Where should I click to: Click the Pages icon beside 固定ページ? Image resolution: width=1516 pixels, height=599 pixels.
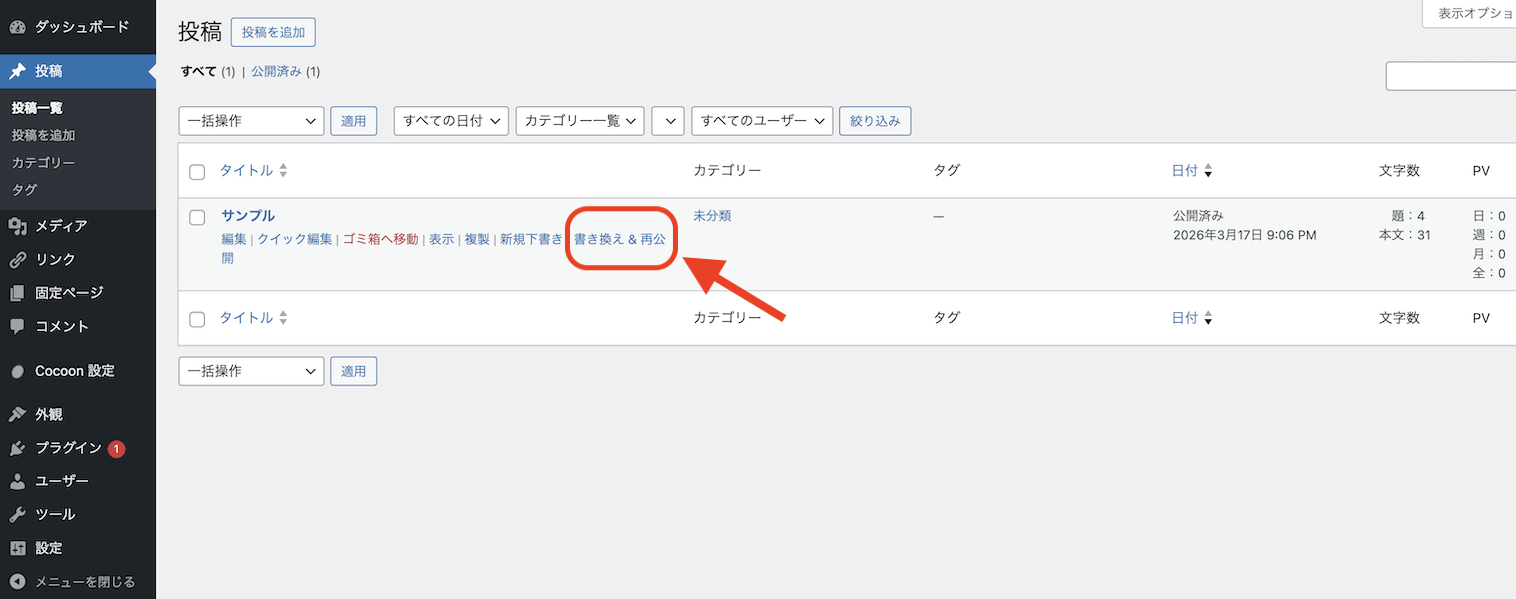(17, 293)
